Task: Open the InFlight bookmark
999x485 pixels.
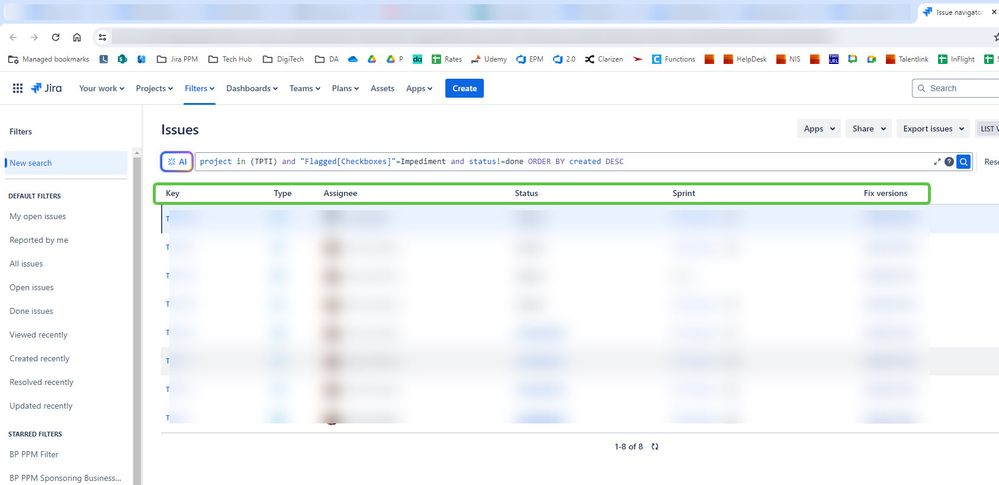Action: 956,59
